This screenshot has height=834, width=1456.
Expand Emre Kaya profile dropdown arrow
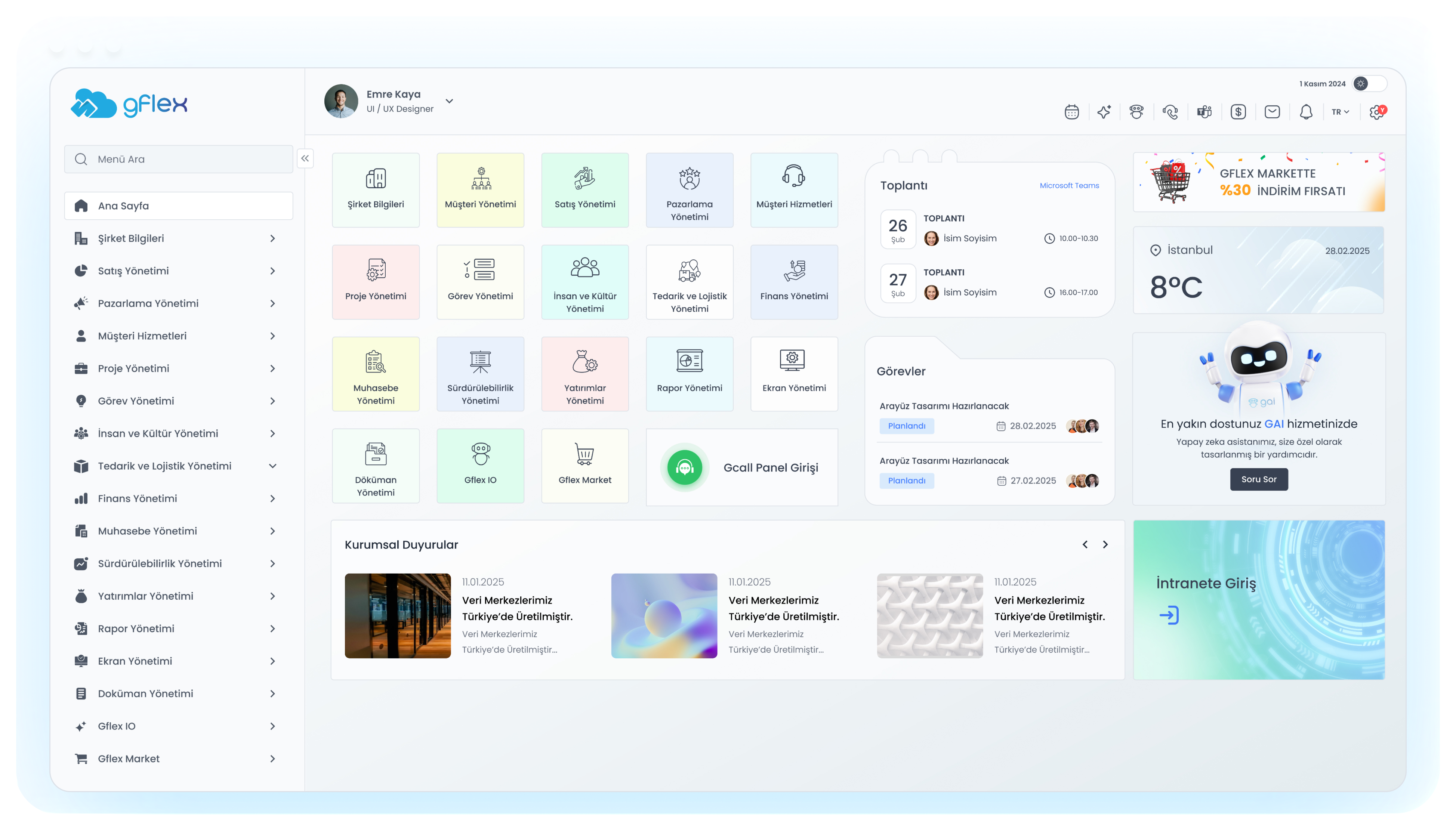coord(450,101)
